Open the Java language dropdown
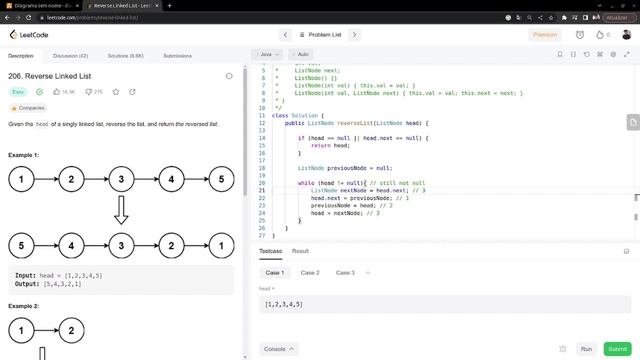Screen dimensions: 640x360 coord(267,54)
